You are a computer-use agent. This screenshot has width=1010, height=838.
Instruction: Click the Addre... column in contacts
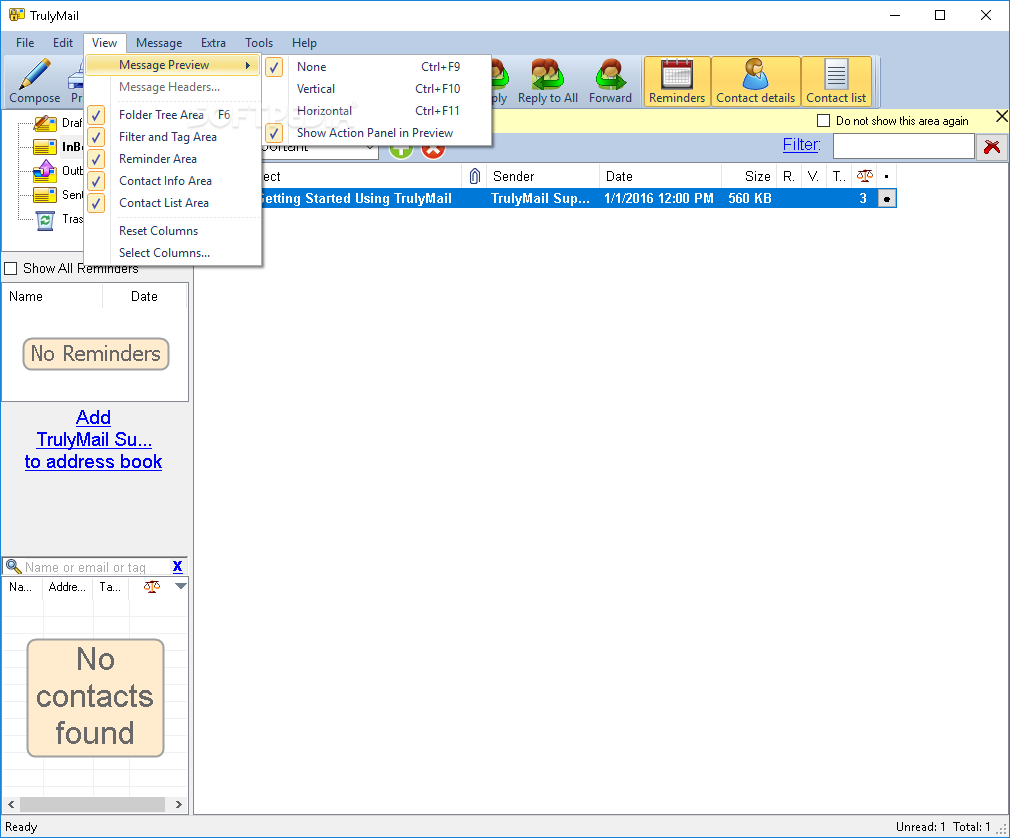tap(68, 587)
